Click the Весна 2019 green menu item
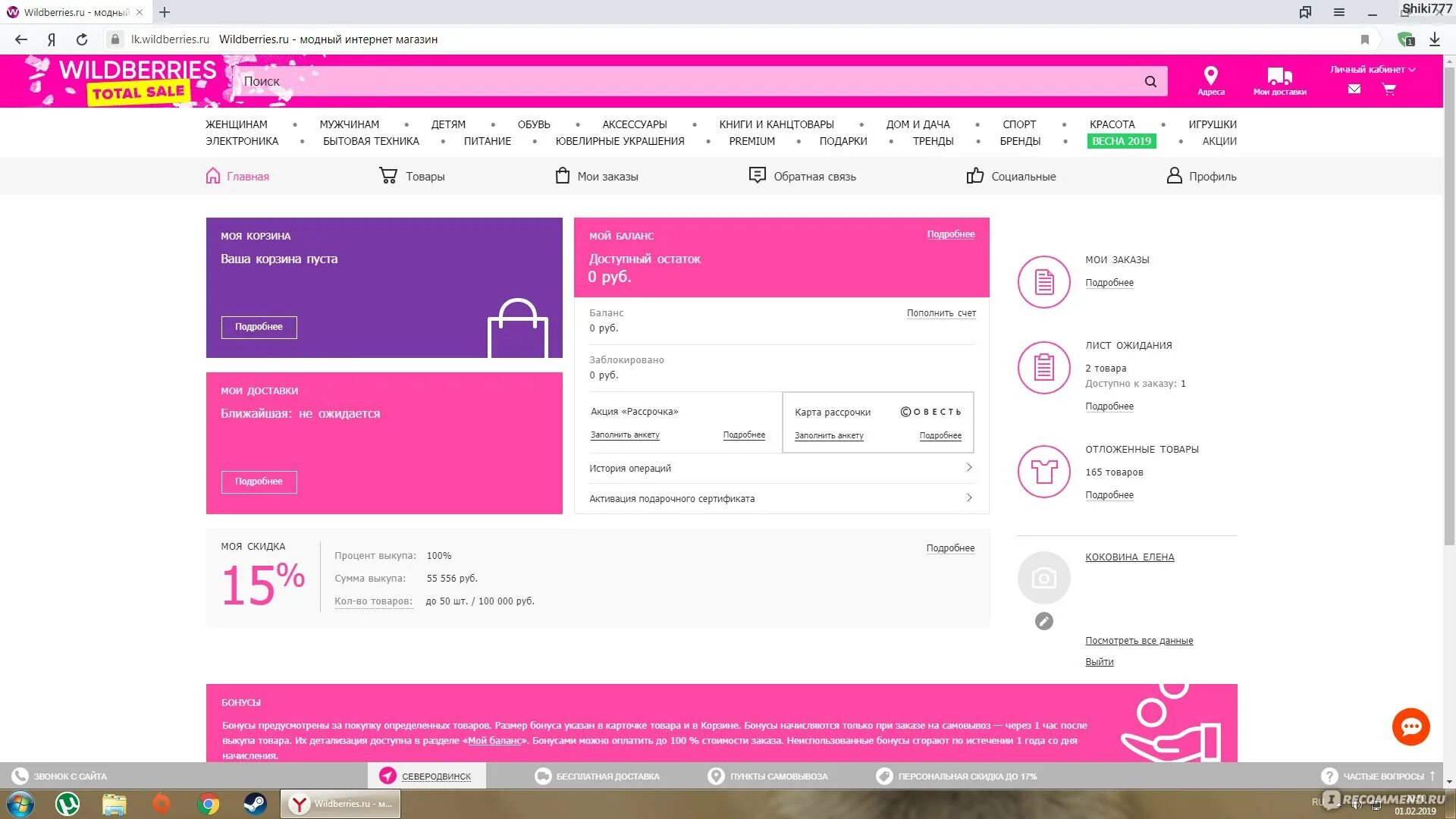1456x819 pixels. click(1121, 141)
